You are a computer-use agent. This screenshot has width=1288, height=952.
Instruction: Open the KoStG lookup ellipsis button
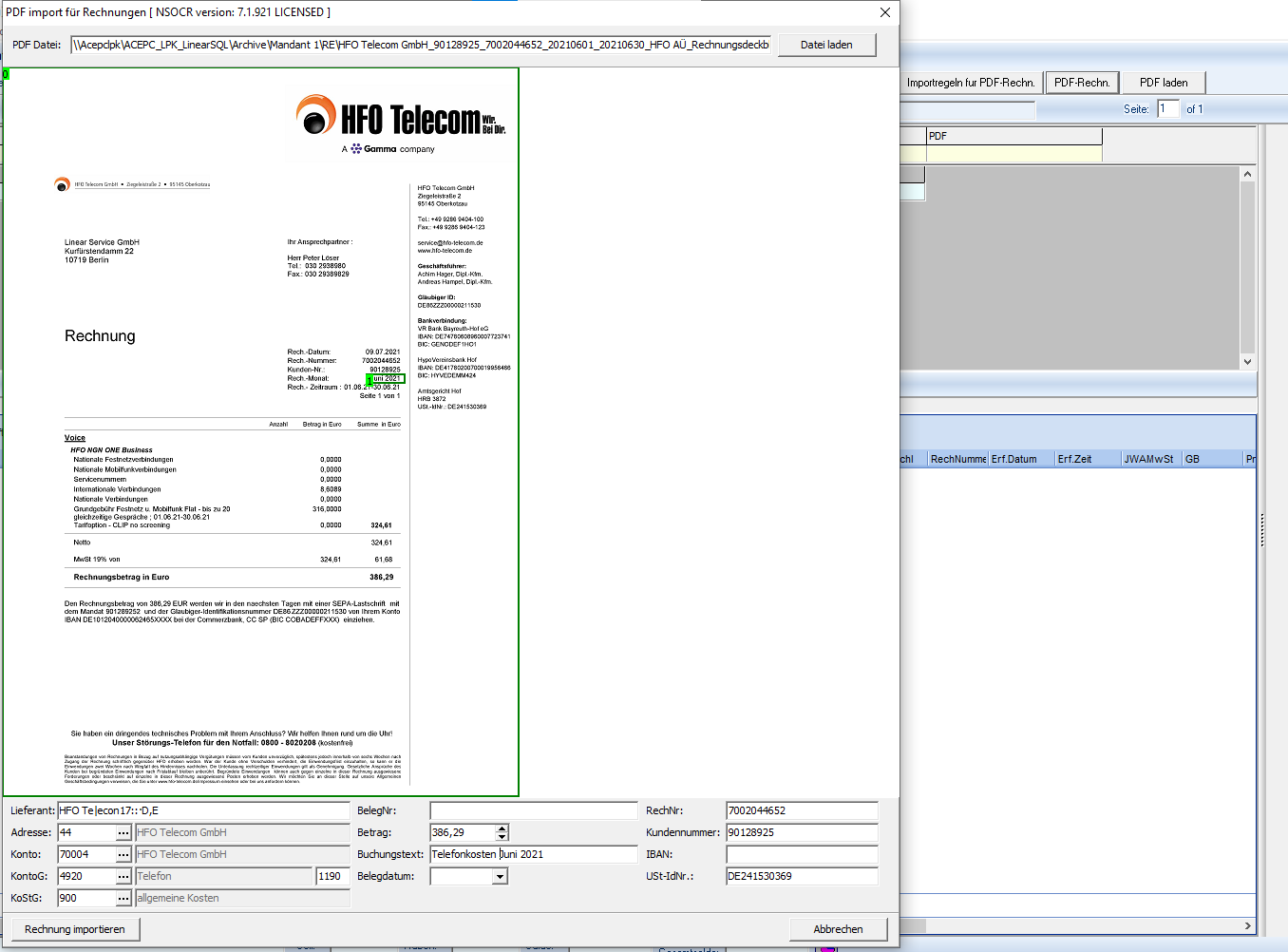pos(123,898)
